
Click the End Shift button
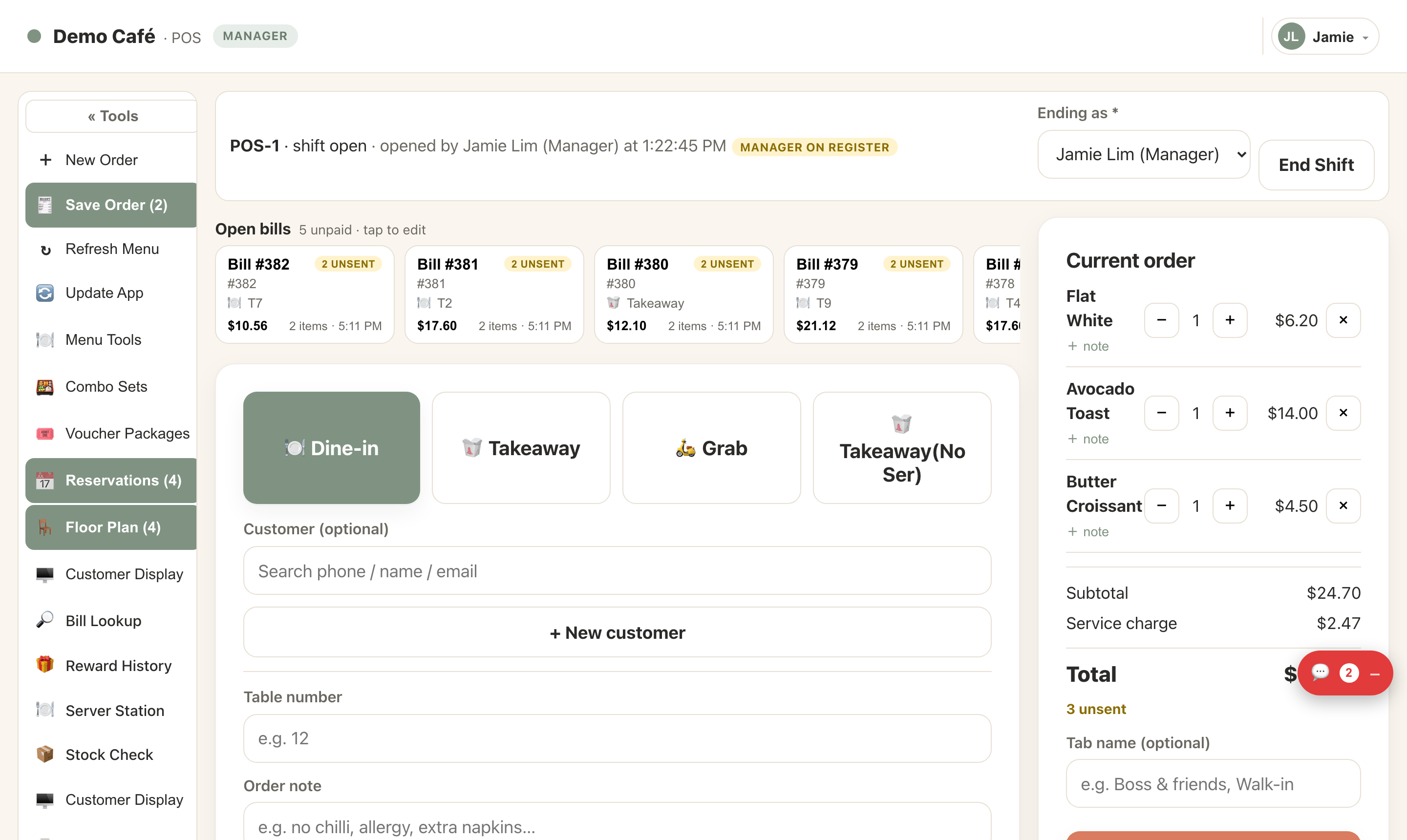1316,165
